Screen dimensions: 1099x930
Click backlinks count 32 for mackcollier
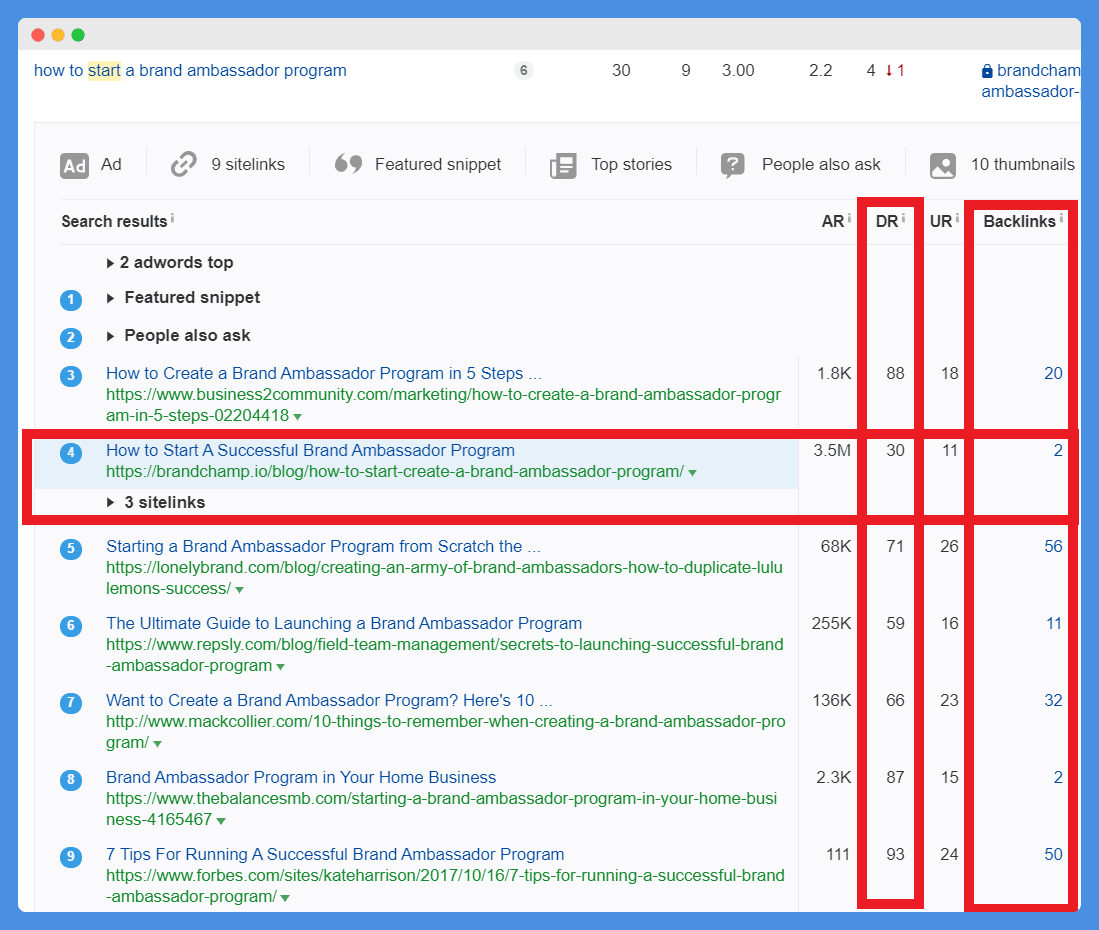1053,701
